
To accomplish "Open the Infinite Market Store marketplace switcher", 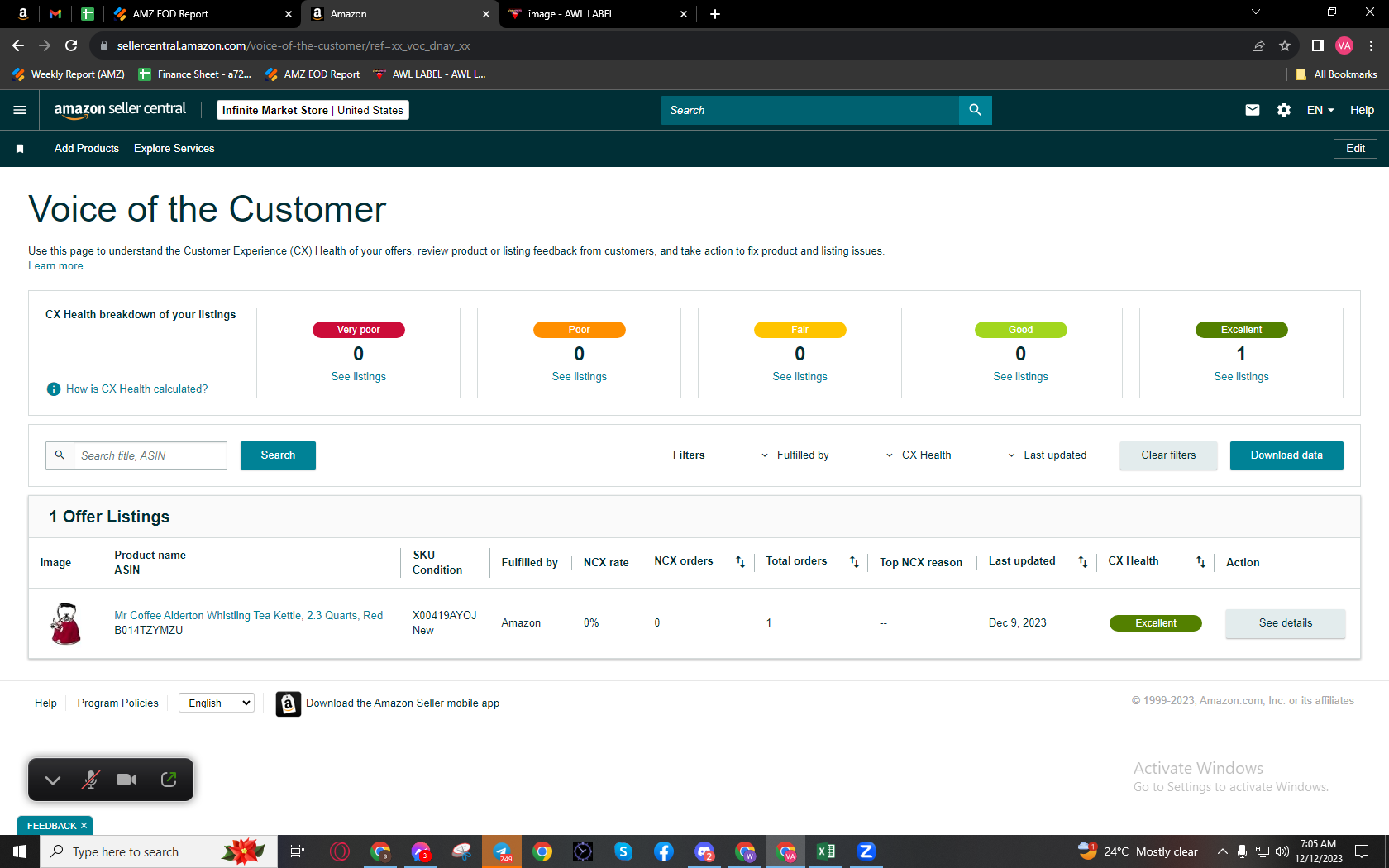I will coord(313,110).
